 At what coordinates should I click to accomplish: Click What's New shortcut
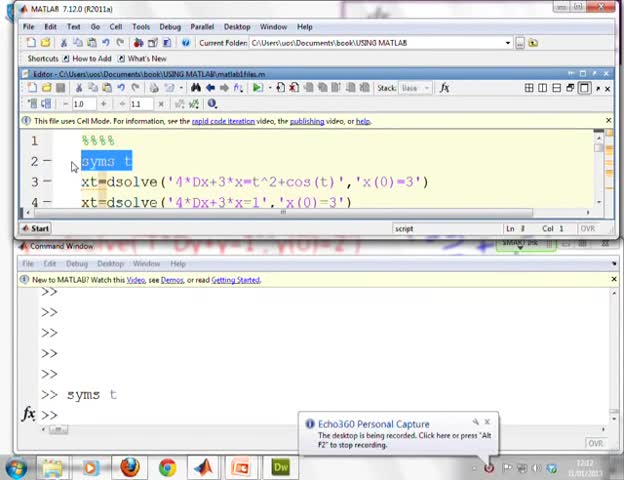click(x=142, y=59)
